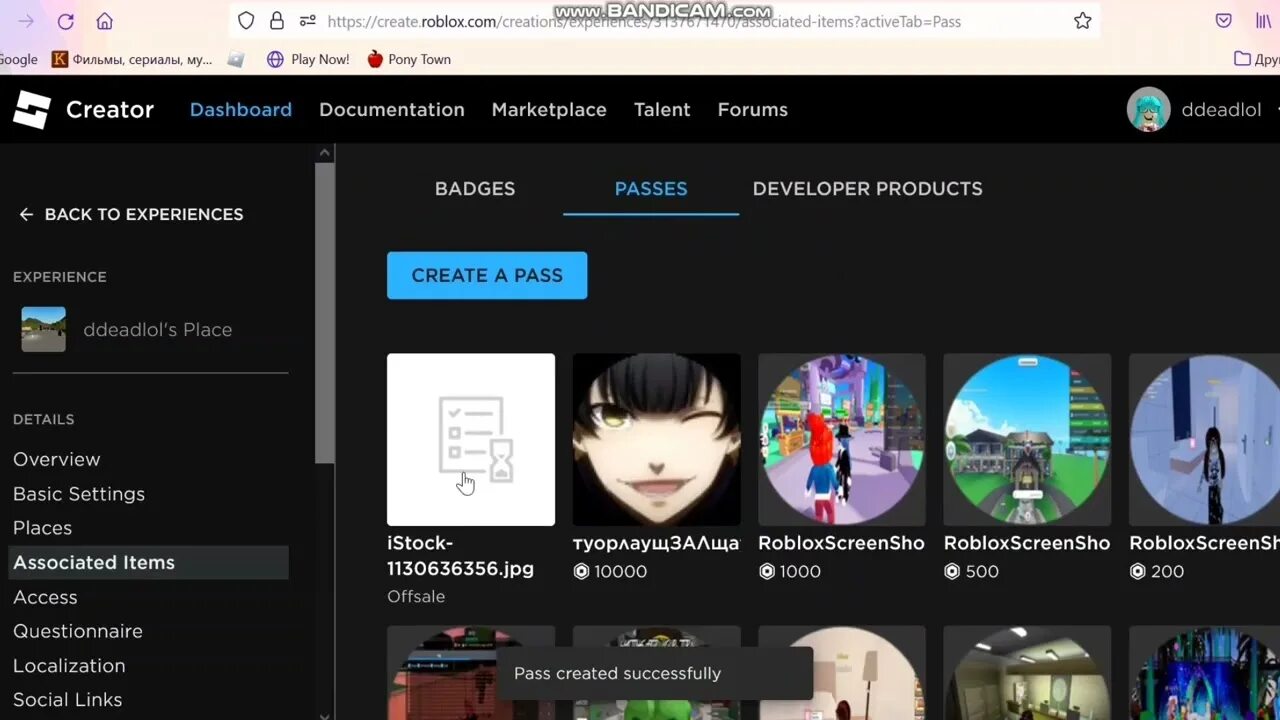The height and width of the screenshot is (720, 1280).
Task: Select the Passes tab
Action: pyautogui.click(x=651, y=189)
